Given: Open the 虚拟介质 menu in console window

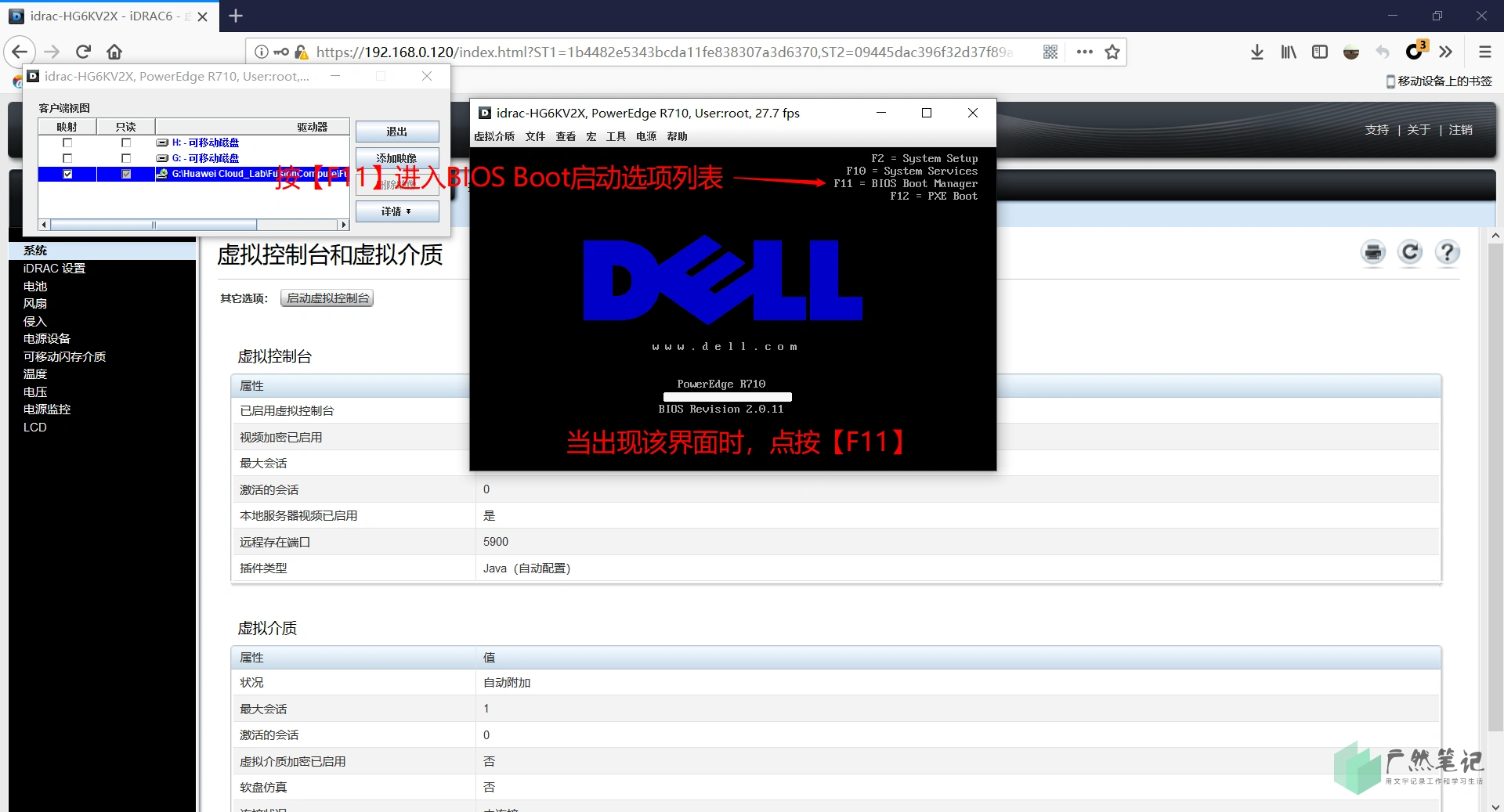Looking at the screenshot, I should point(494,136).
